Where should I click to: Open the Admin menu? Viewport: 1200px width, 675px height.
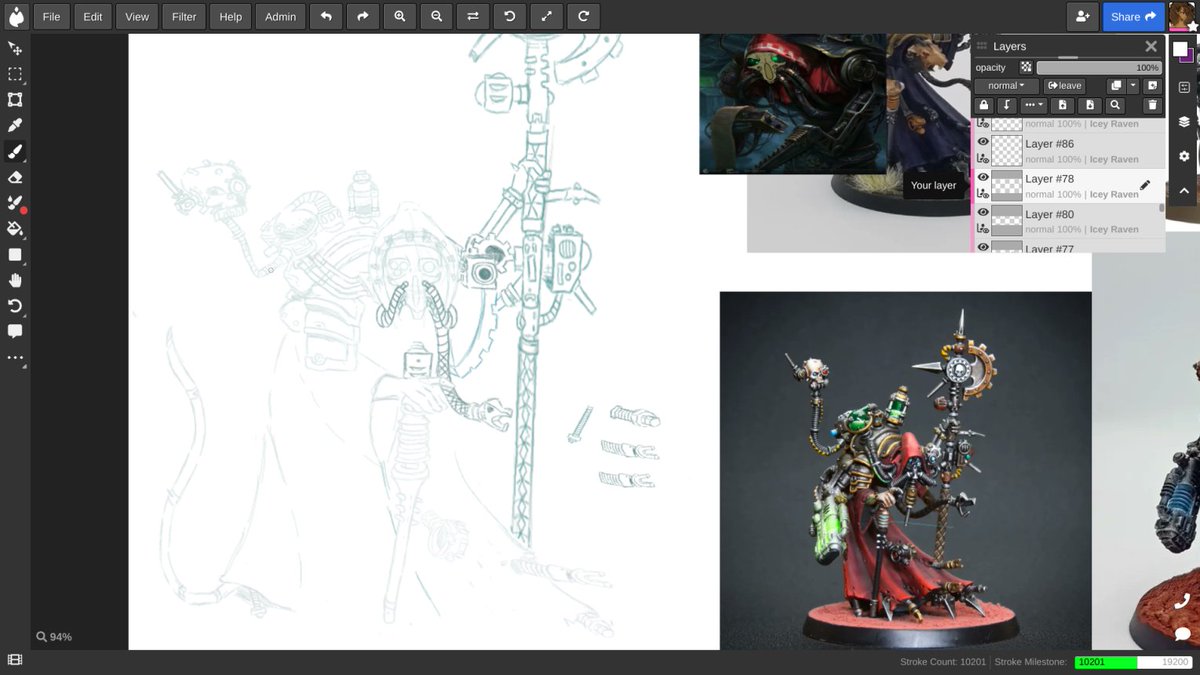click(280, 16)
